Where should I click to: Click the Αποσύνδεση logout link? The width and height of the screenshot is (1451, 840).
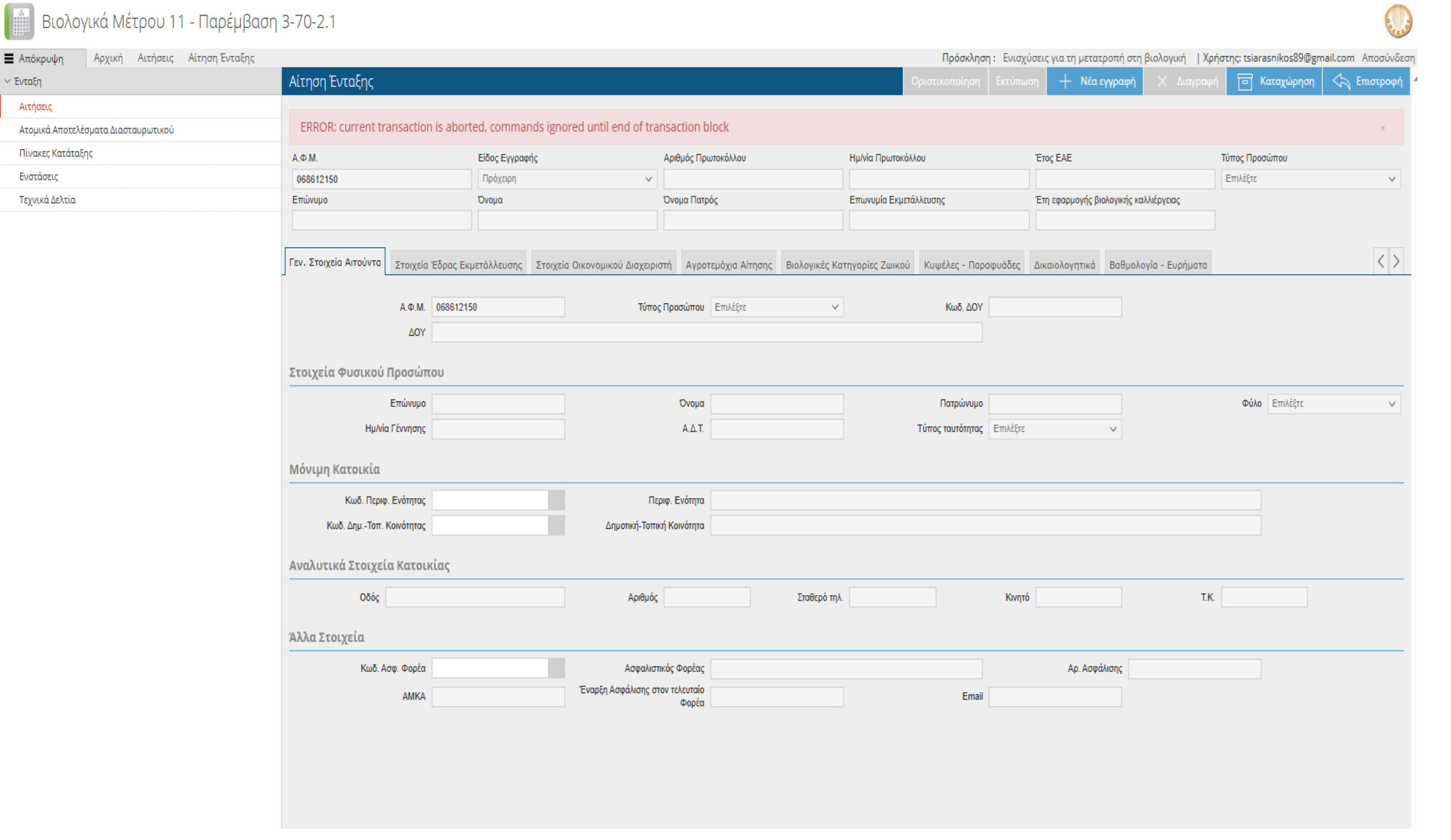[x=1388, y=58]
